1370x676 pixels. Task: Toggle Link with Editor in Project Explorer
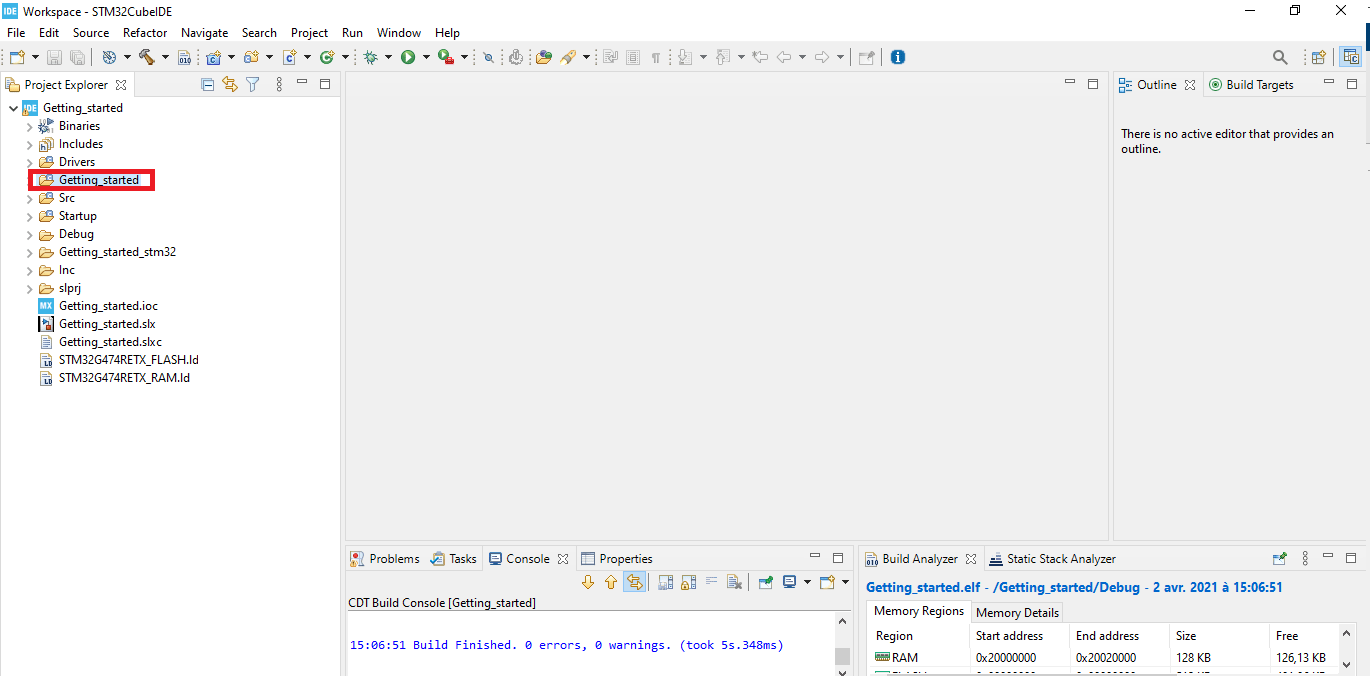(x=230, y=85)
